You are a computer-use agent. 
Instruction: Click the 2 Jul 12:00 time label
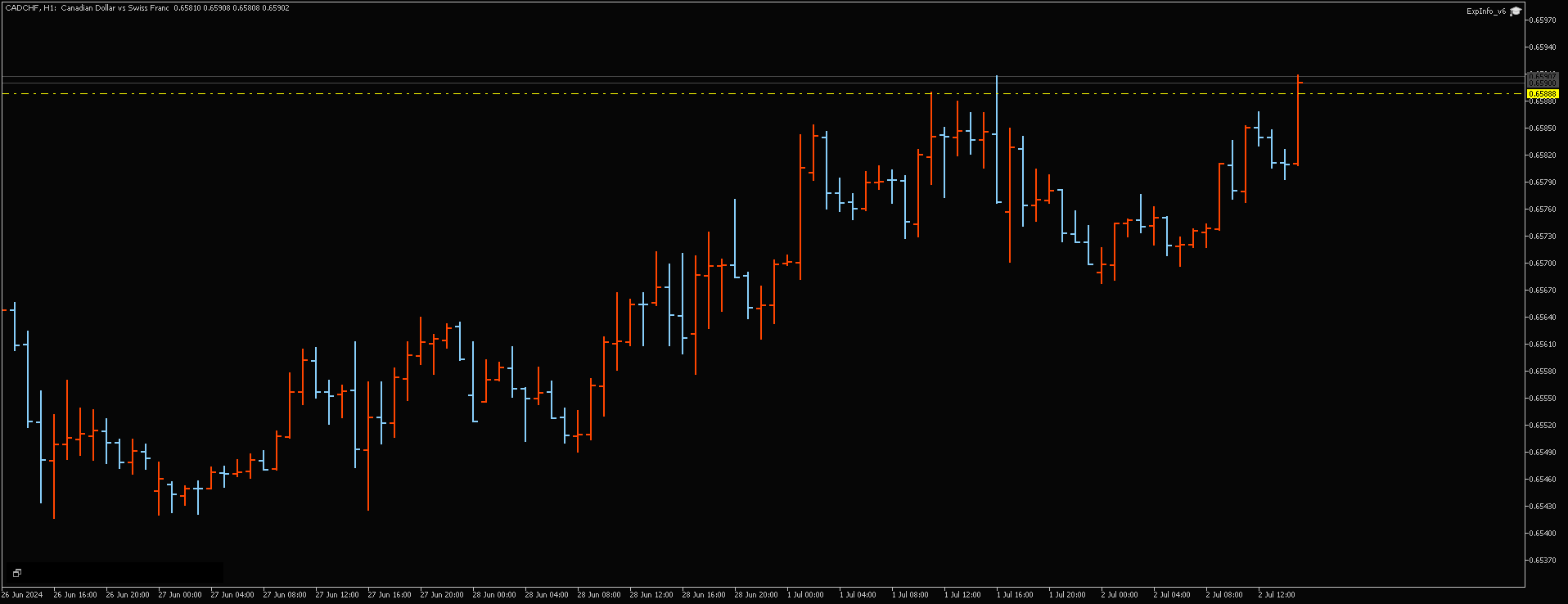coord(1277,595)
